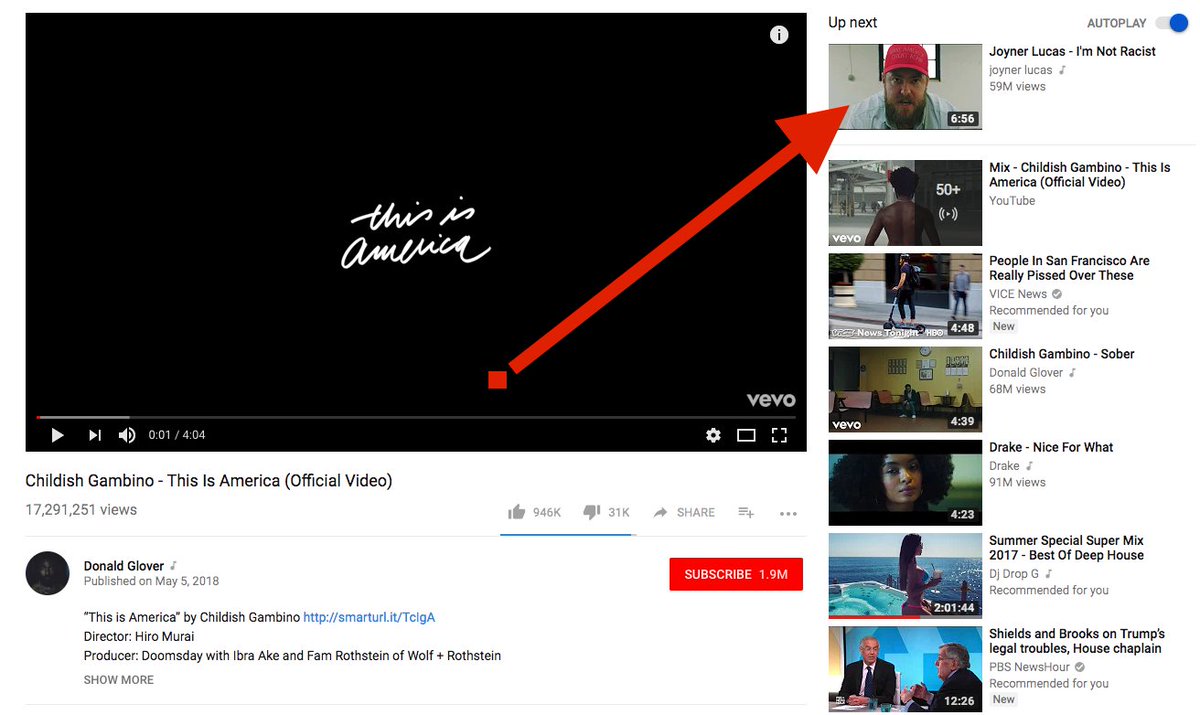Image resolution: width=1200 pixels, height=715 pixels.
Task: Open Childish Gambino - Sober thumbnail
Action: coord(905,389)
